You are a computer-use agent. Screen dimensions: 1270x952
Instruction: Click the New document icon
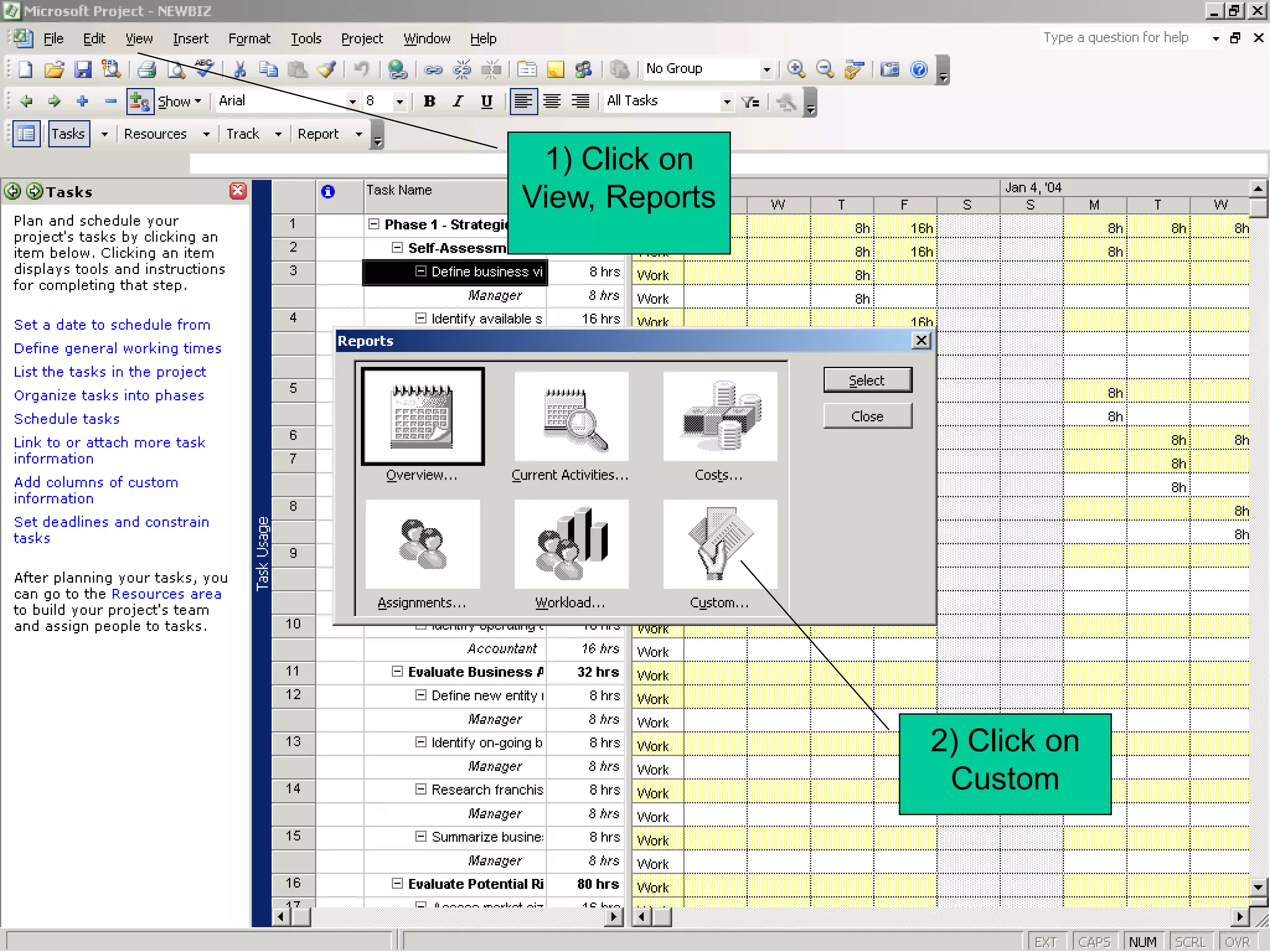(25, 69)
